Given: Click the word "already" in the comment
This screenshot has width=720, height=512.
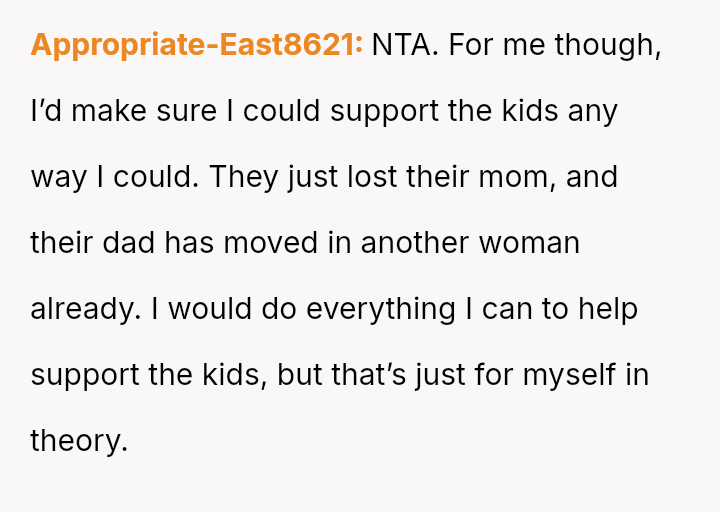Looking at the screenshot, I should pos(84,309).
